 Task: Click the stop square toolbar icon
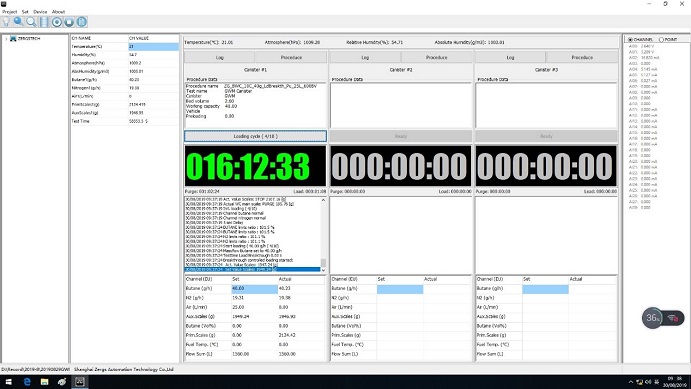(69, 22)
